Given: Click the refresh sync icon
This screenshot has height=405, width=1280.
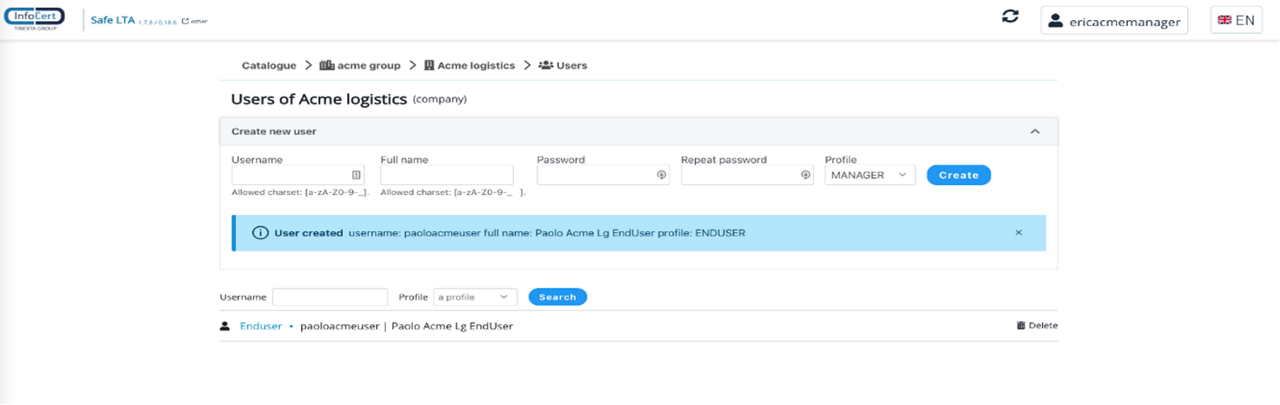Looking at the screenshot, I should pos(1010,17).
